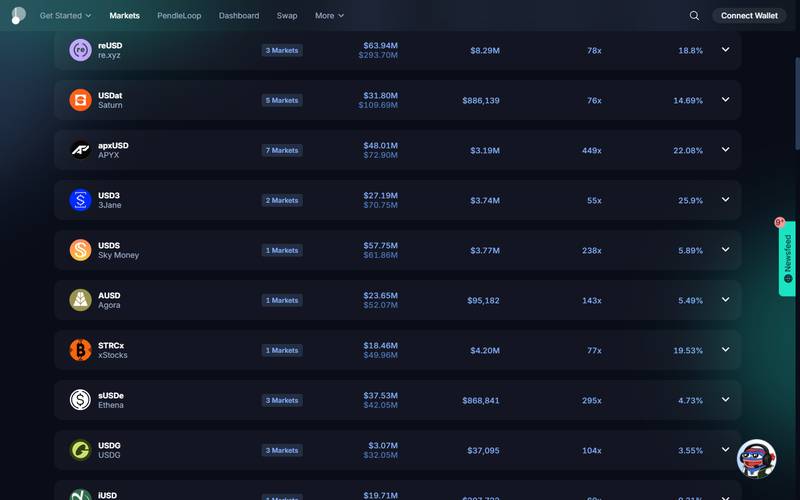Expand the apxUSD row chevron
Screen dimensions: 800x500
pyautogui.click(x=725, y=149)
